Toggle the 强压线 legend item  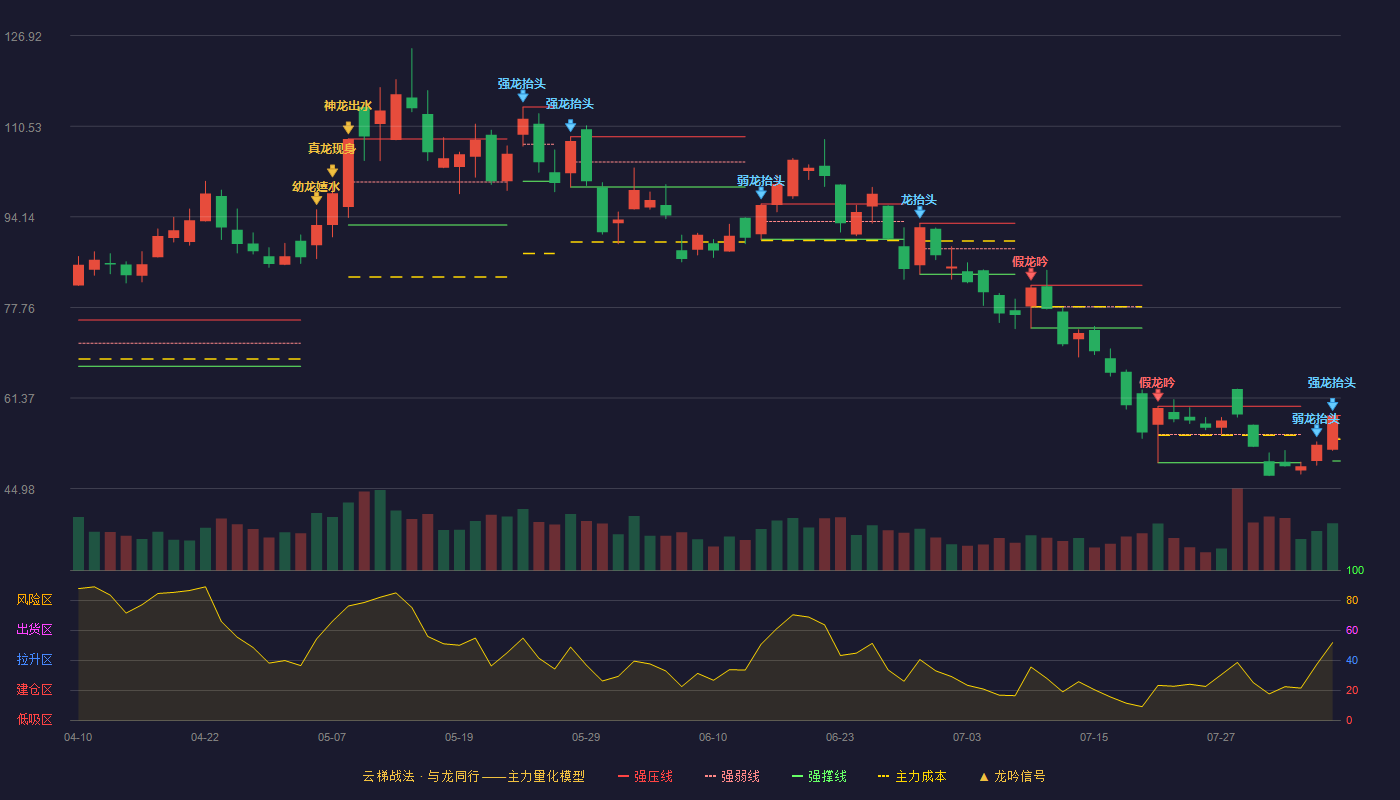click(645, 776)
